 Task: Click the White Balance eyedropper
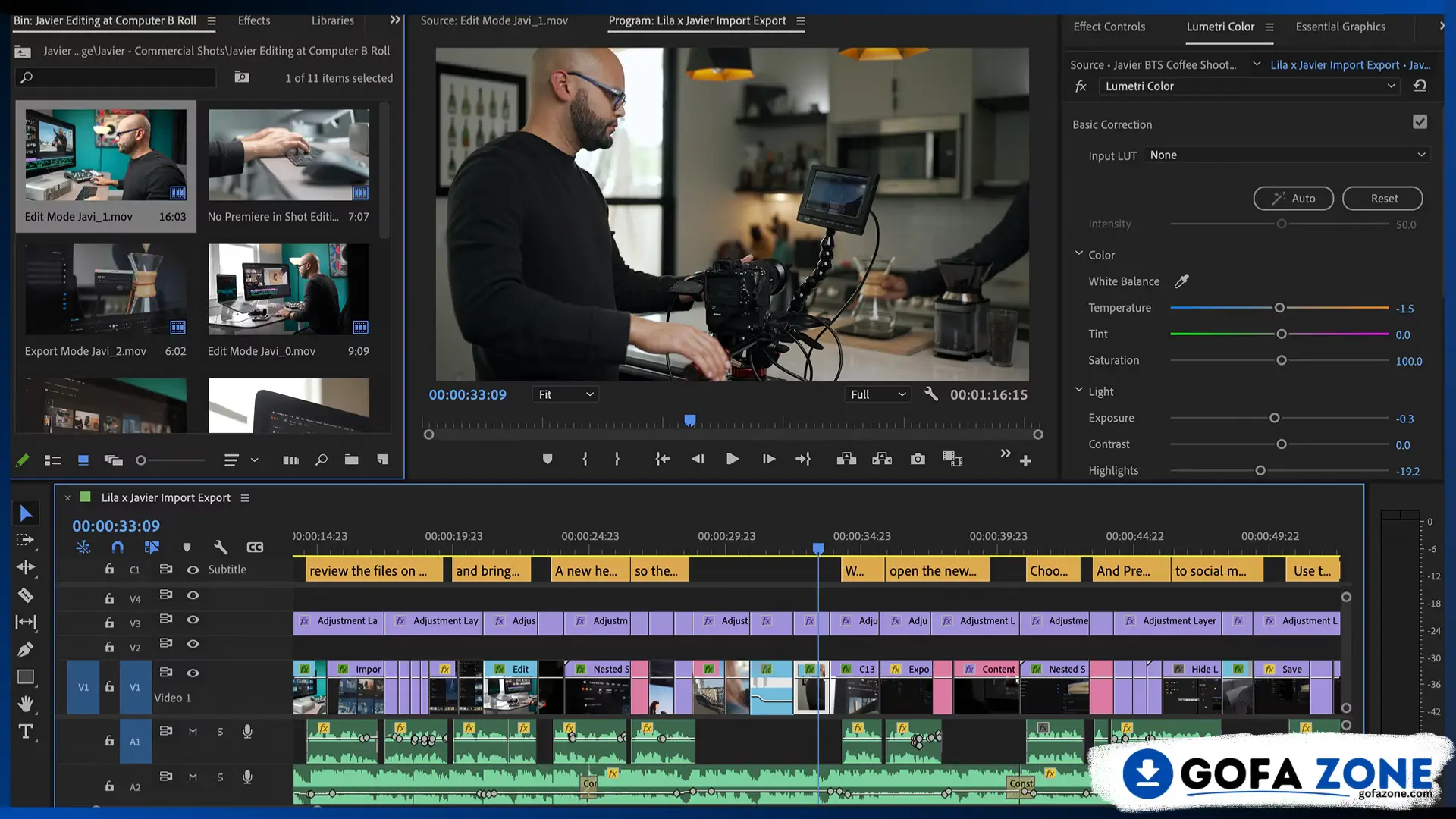[1181, 281]
